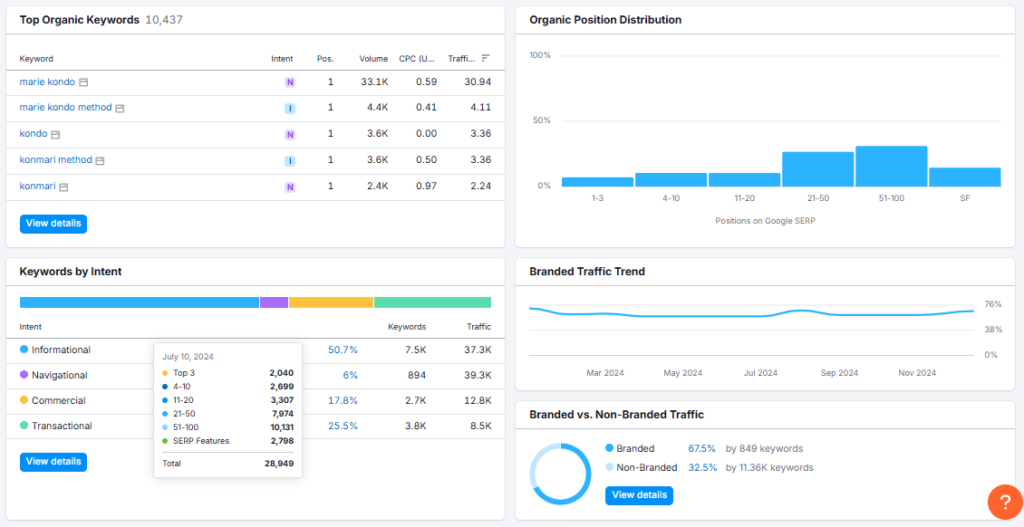Image resolution: width=1024 pixels, height=527 pixels.
Task: Click the 6% Navigational percentage link
Action: (x=351, y=375)
